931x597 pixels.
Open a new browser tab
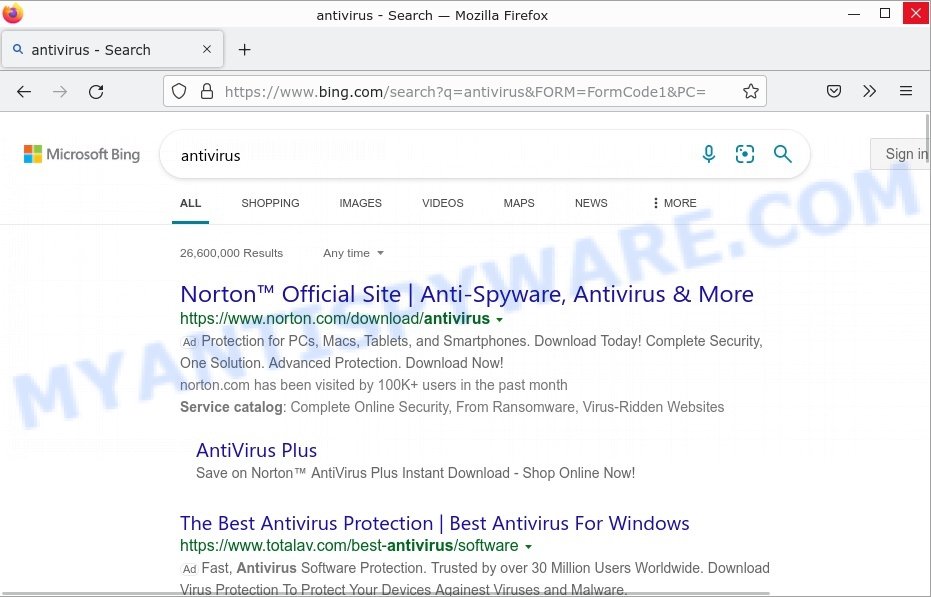point(244,50)
